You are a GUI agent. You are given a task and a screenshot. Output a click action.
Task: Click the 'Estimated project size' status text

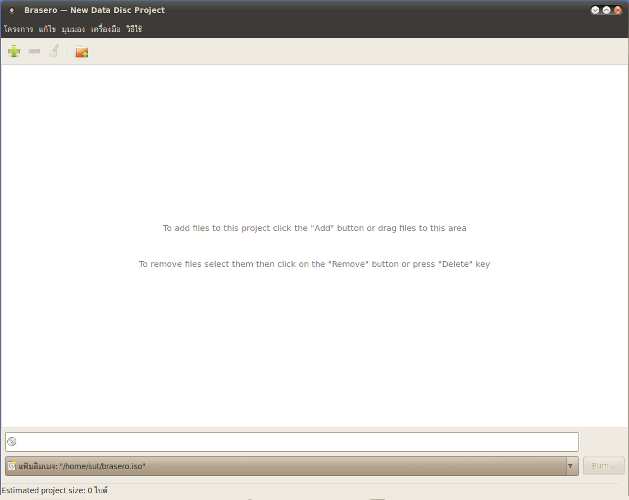[55, 490]
